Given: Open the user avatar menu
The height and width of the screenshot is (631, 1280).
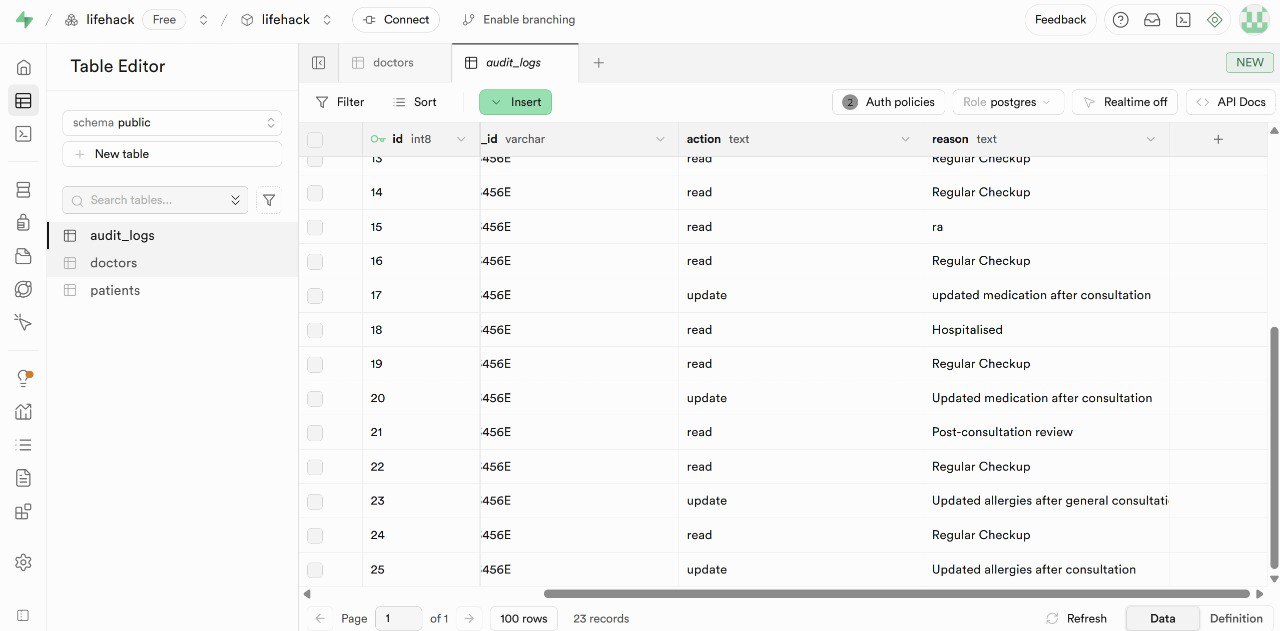Looking at the screenshot, I should point(1254,20).
